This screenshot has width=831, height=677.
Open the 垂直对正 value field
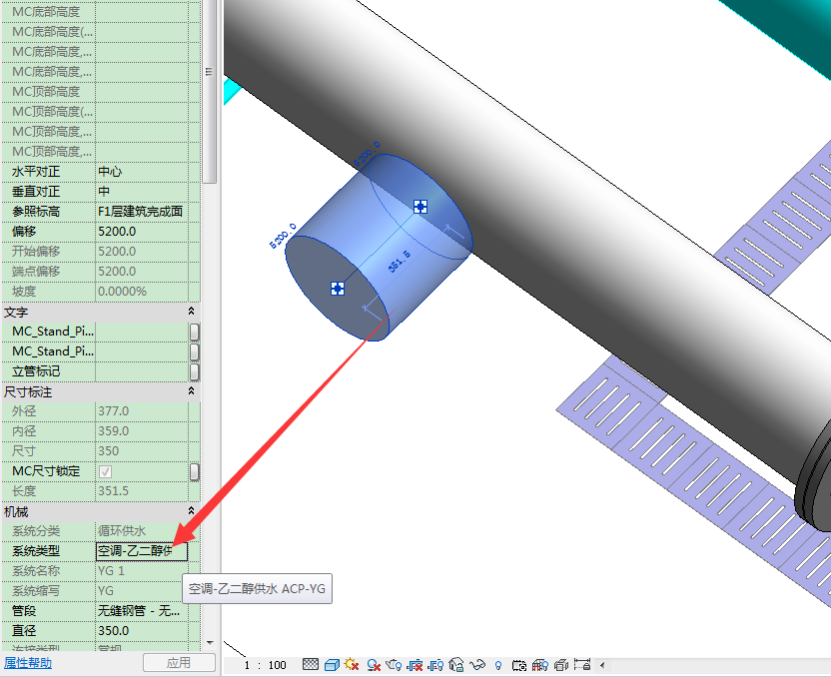(x=142, y=191)
